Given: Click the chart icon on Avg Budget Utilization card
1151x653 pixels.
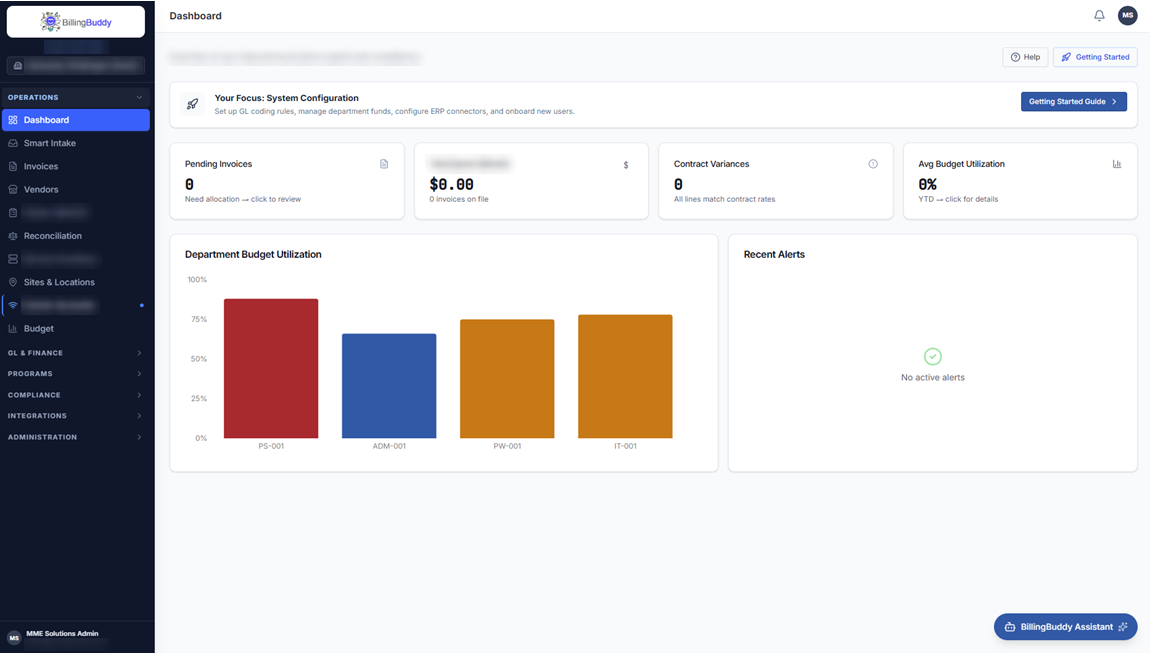Looking at the screenshot, I should 1116,164.
